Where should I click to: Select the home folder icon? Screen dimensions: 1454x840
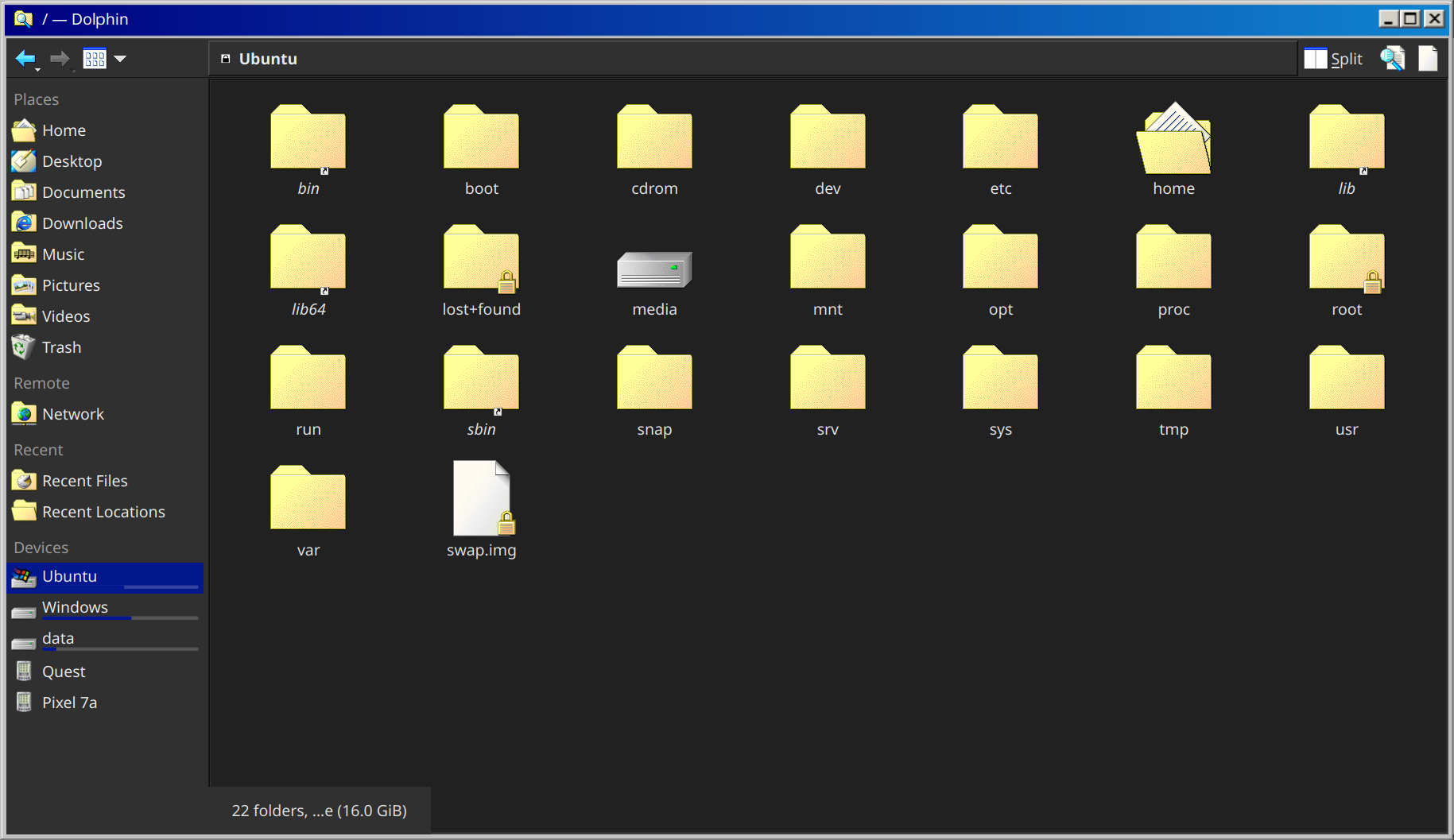(x=1173, y=139)
